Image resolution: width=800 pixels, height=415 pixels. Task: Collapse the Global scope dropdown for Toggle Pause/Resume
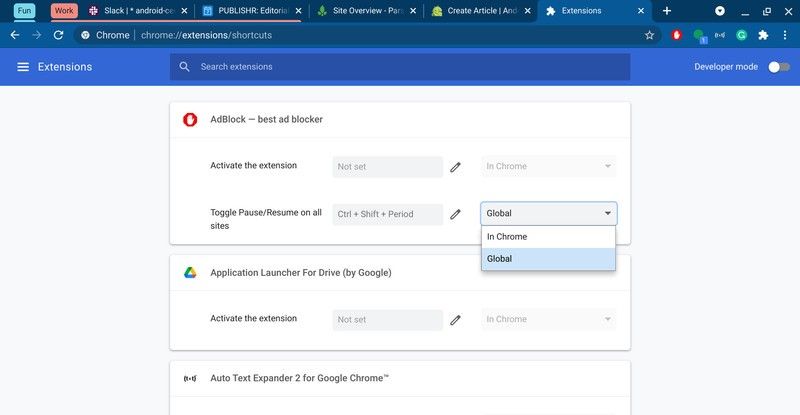coord(548,213)
